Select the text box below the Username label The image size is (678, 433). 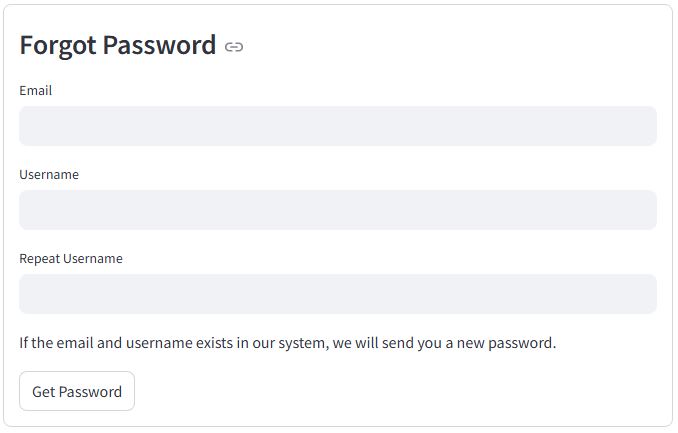tap(338, 210)
